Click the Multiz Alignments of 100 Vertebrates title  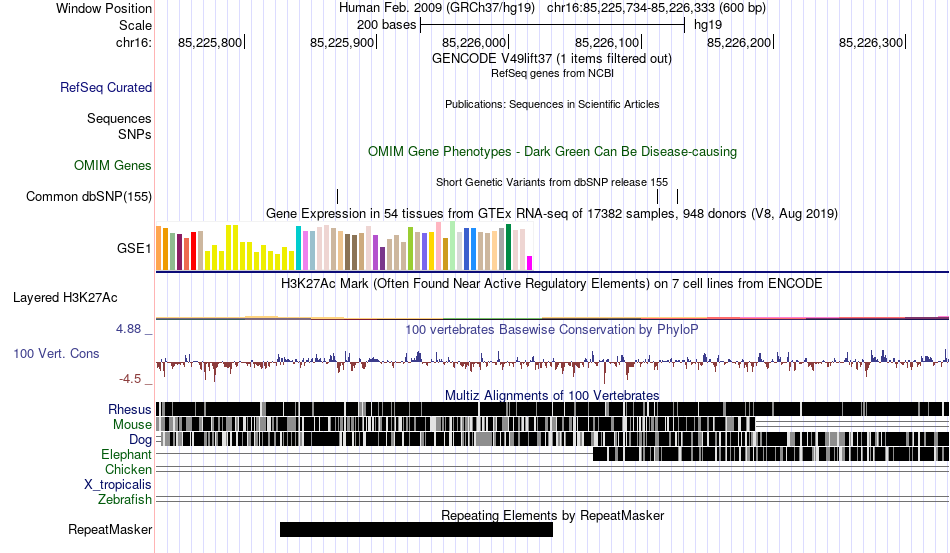pyautogui.click(x=552, y=396)
